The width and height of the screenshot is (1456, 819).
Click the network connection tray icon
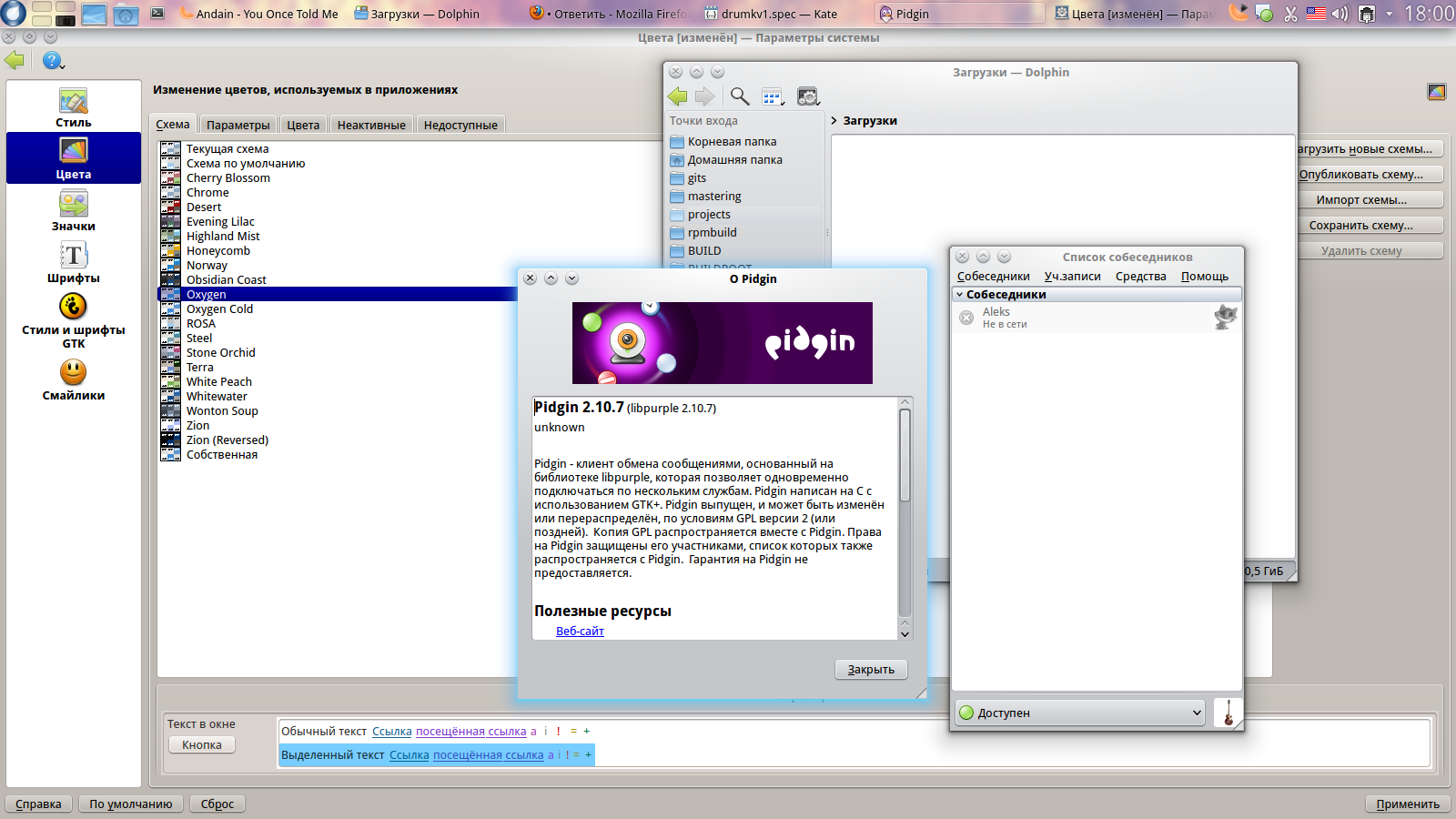click(x=1366, y=14)
